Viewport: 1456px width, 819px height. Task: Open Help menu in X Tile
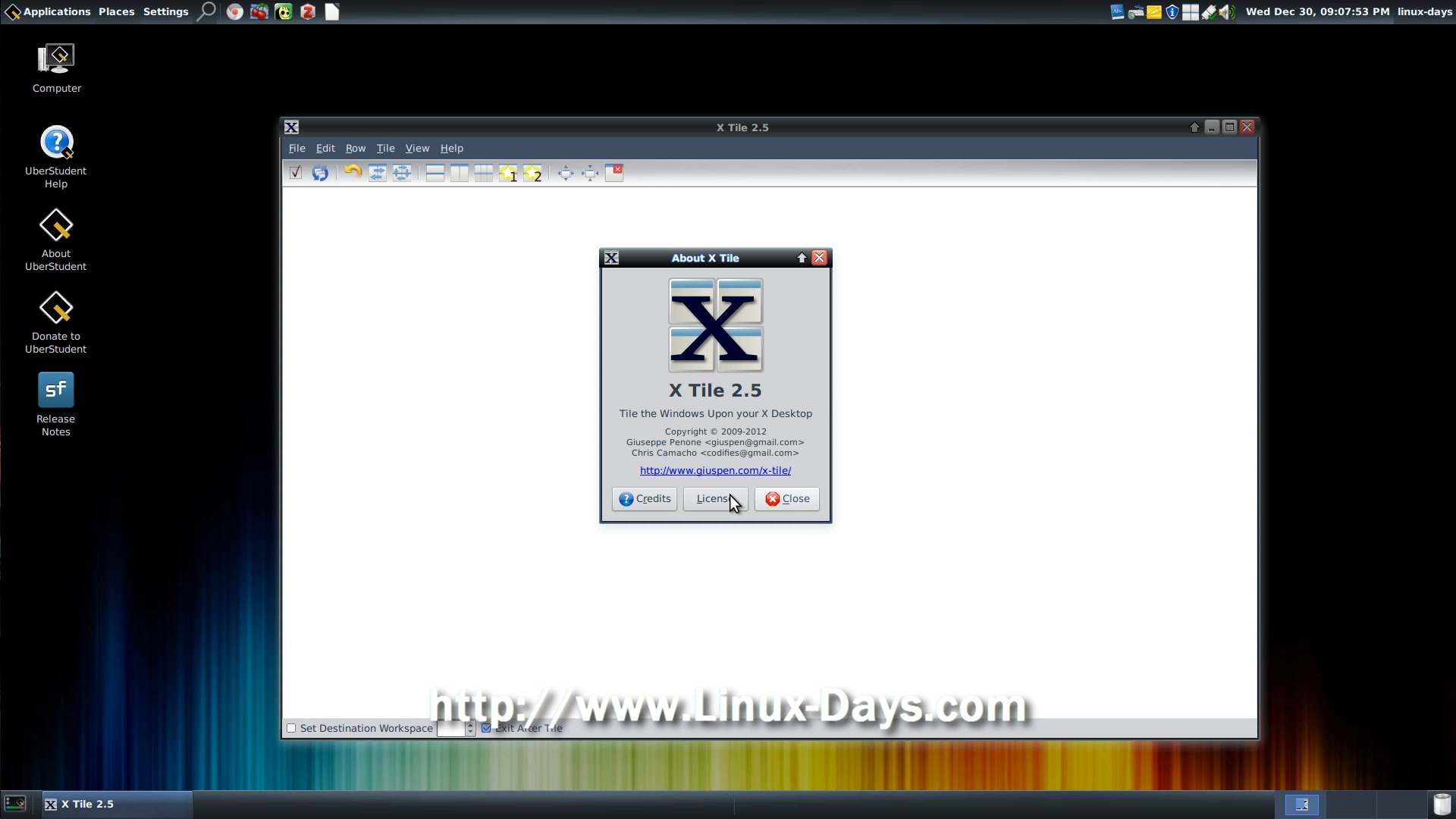[x=451, y=148]
